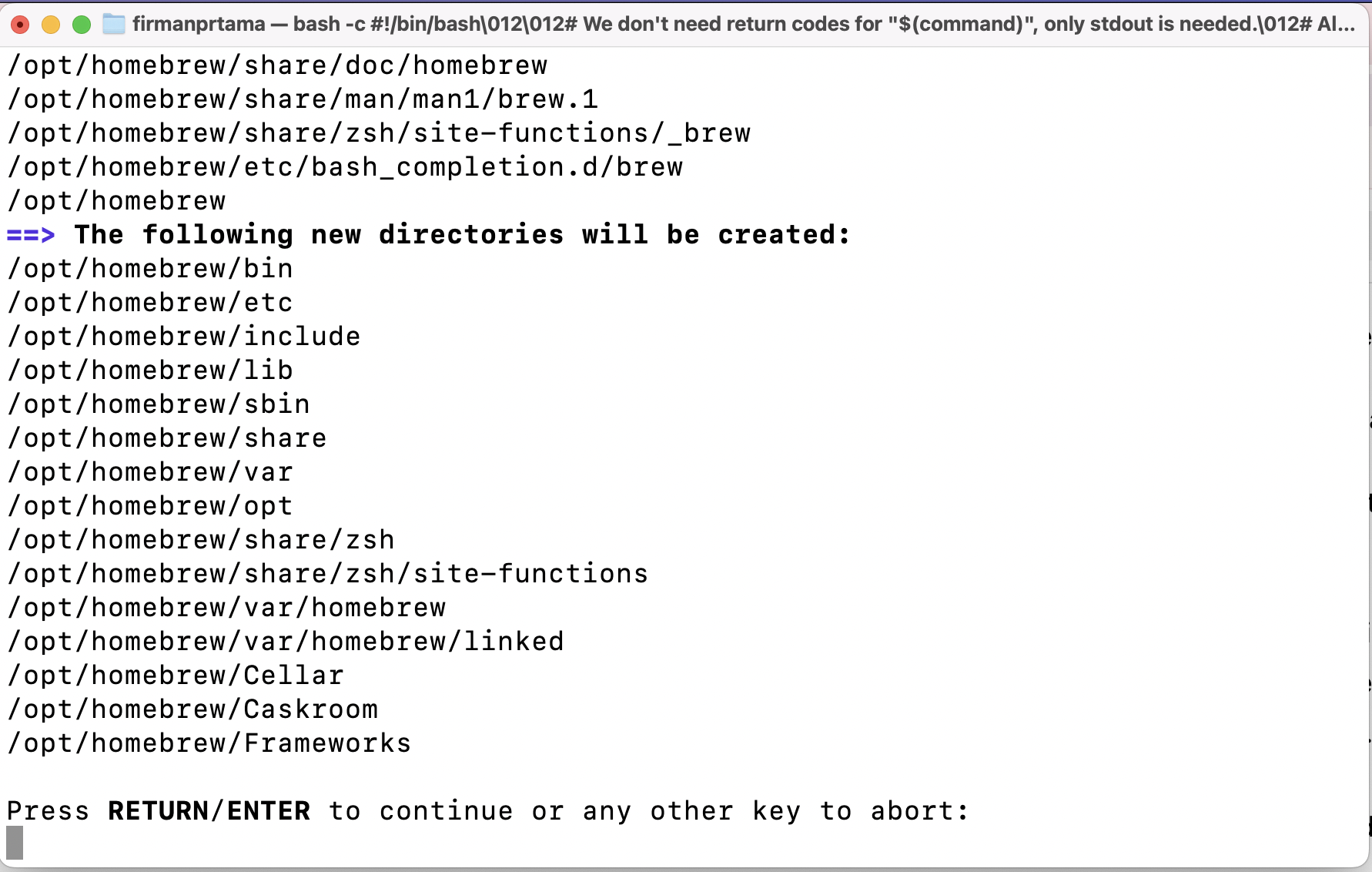Click the /opt/homebrew/sbin path line
1372x872 pixels.
tap(159, 404)
